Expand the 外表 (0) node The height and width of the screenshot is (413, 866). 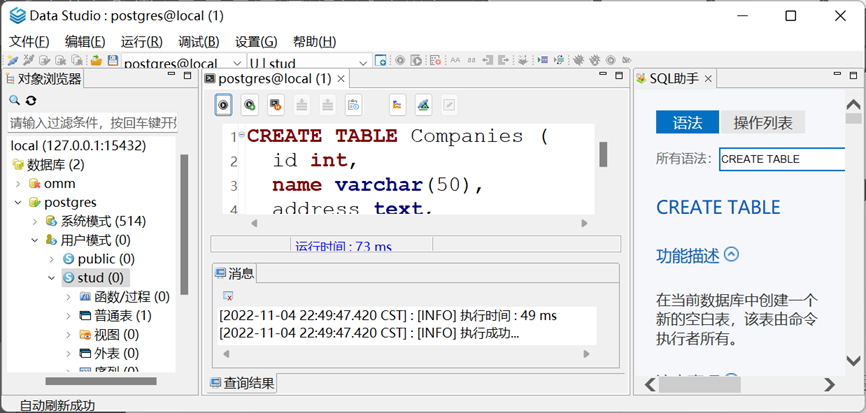[68, 353]
